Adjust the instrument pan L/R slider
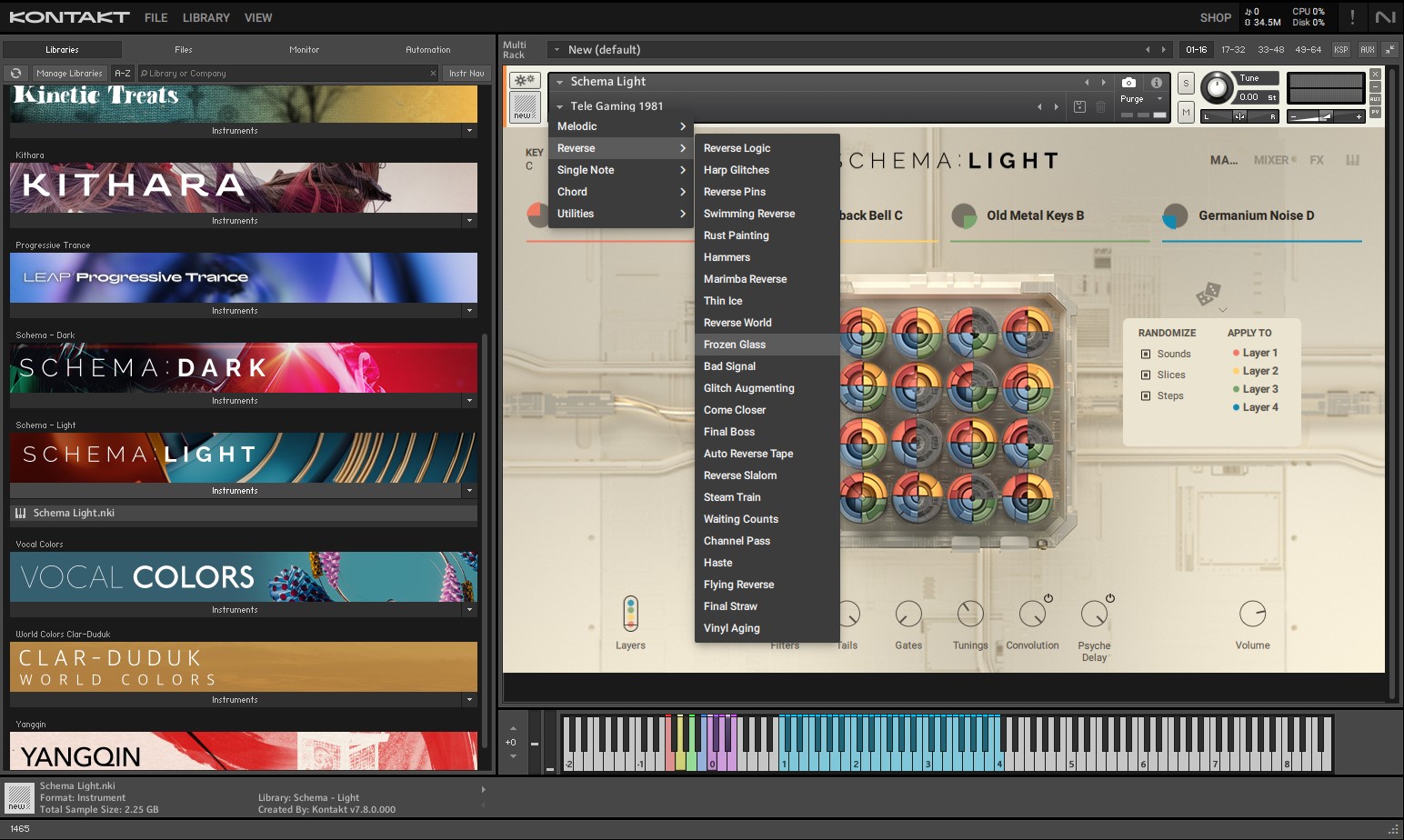 pos(1240,116)
